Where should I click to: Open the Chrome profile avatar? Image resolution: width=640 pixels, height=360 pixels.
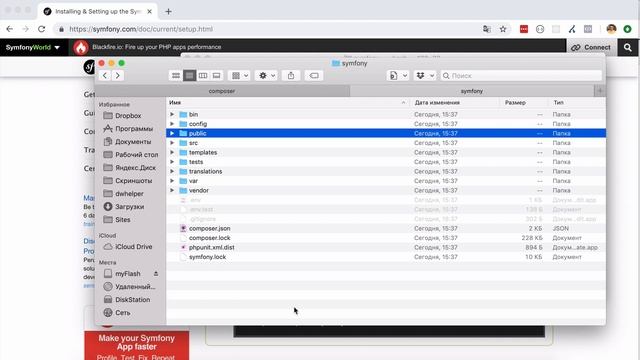(x=611, y=29)
